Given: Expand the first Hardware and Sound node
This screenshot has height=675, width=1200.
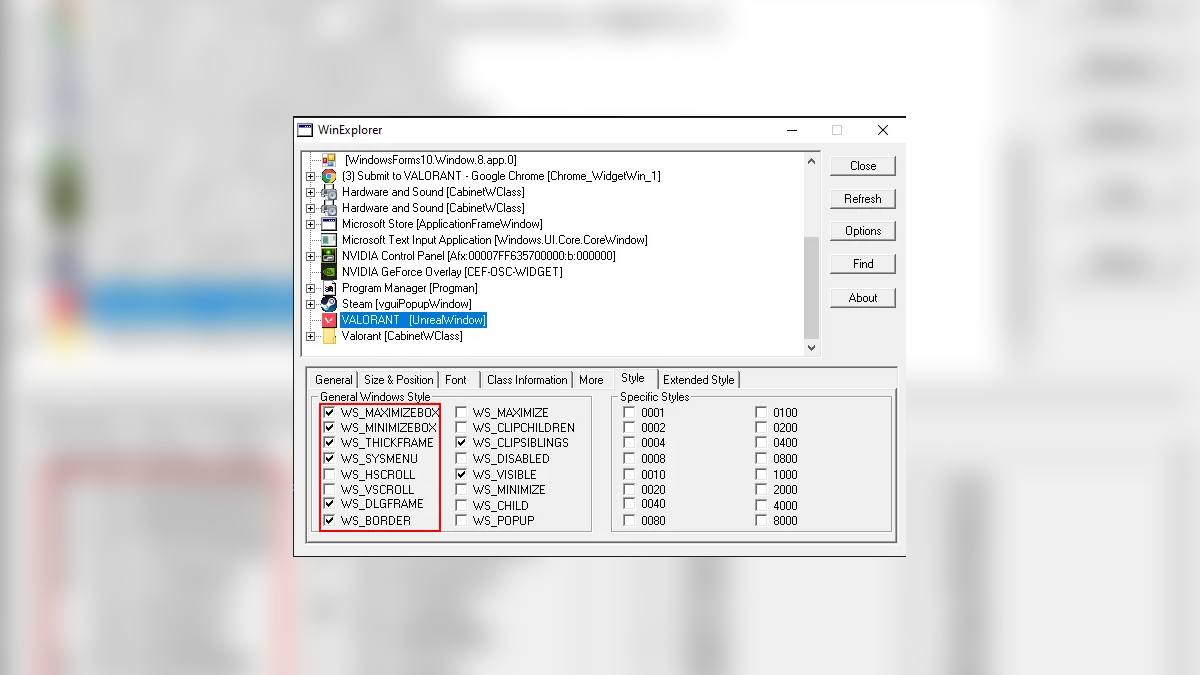Looking at the screenshot, I should [x=311, y=192].
